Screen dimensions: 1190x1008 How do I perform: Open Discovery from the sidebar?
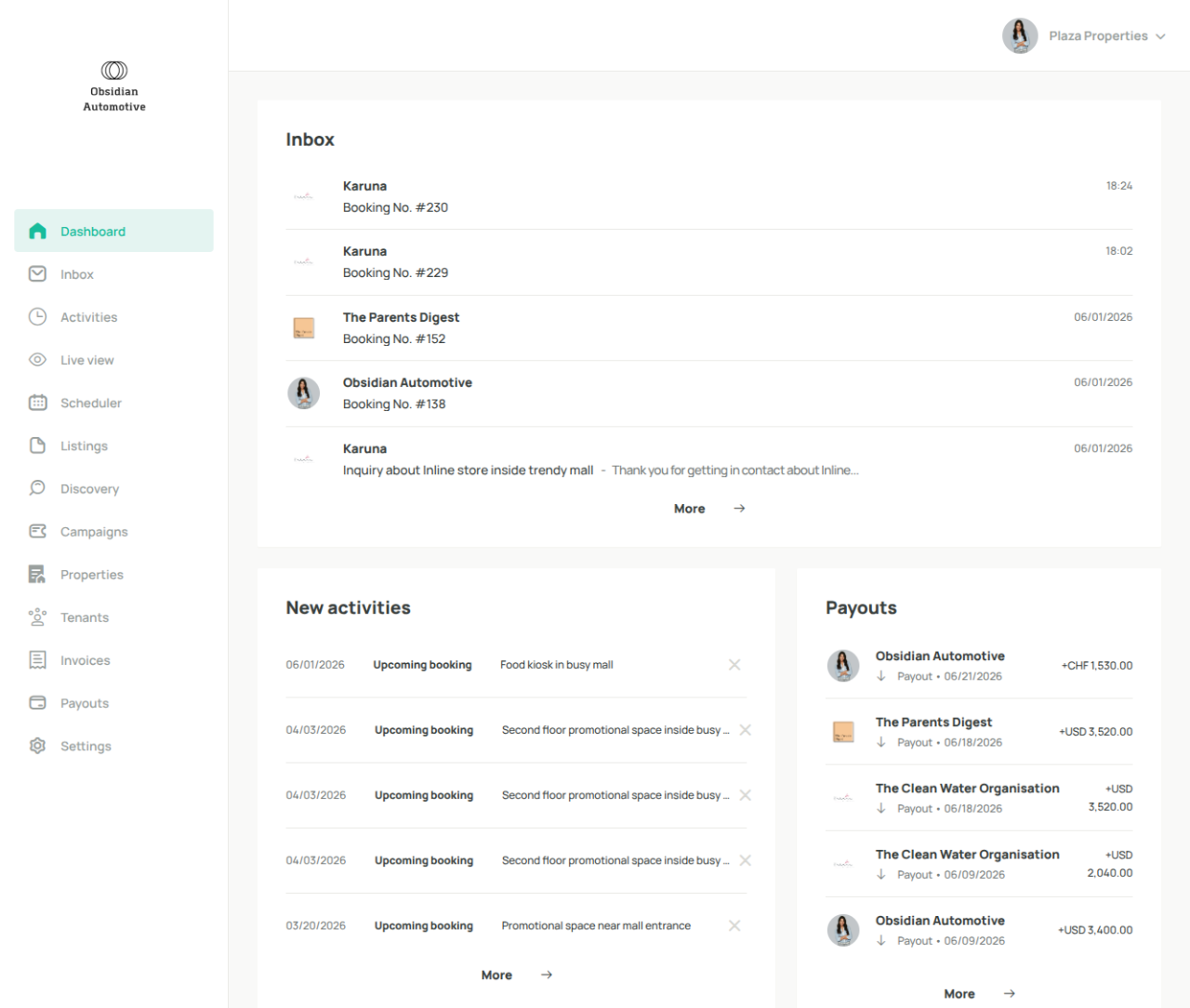113,488
